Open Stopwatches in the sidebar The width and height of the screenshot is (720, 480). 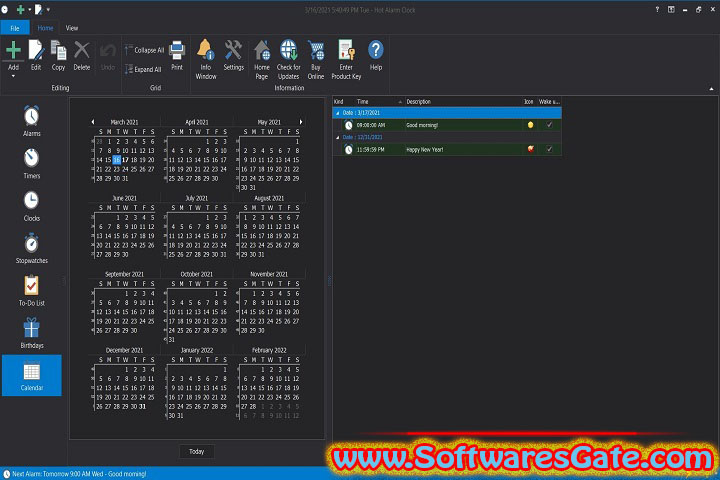pyautogui.click(x=31, y=248)
